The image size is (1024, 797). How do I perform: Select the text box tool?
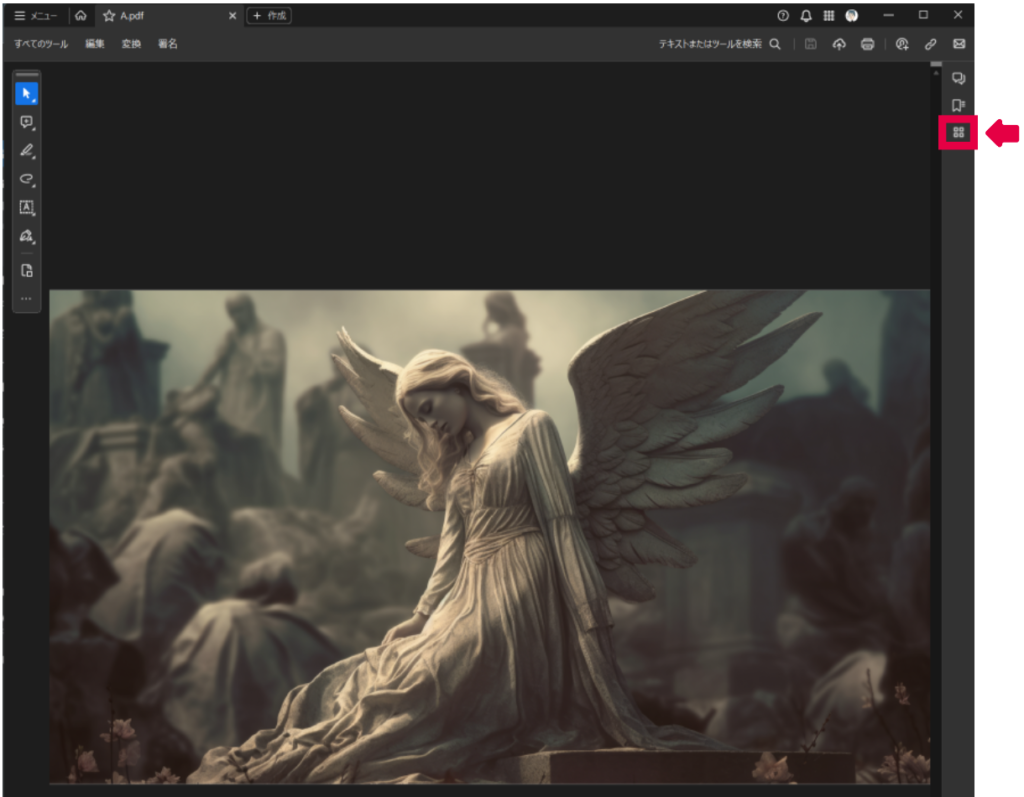point(27,208)
